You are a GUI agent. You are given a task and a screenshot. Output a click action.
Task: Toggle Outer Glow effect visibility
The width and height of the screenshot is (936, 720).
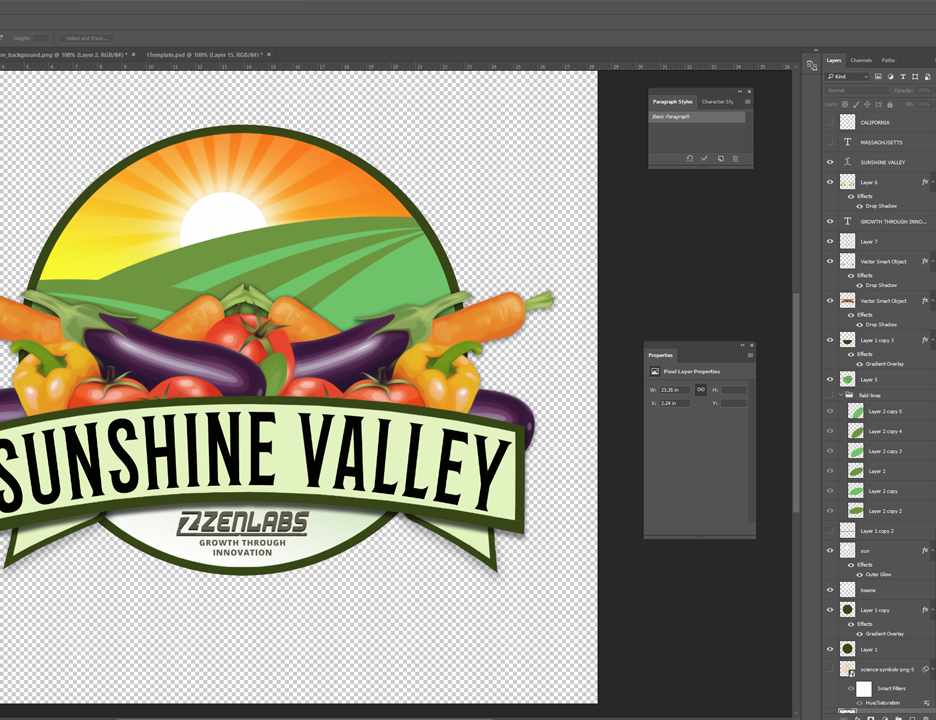tap(860, 574)
